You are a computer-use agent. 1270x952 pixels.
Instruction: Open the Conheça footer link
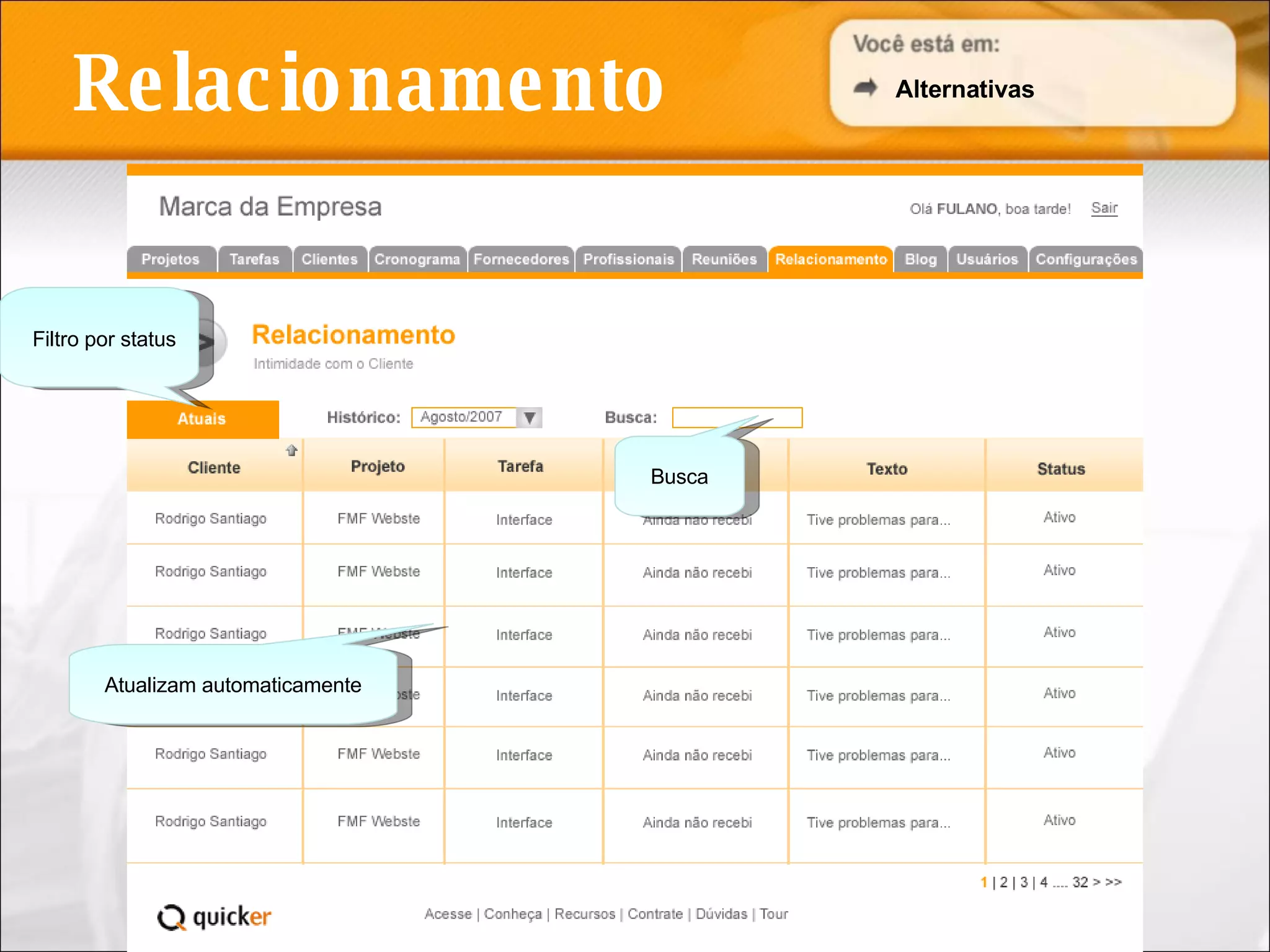[513, 914]
